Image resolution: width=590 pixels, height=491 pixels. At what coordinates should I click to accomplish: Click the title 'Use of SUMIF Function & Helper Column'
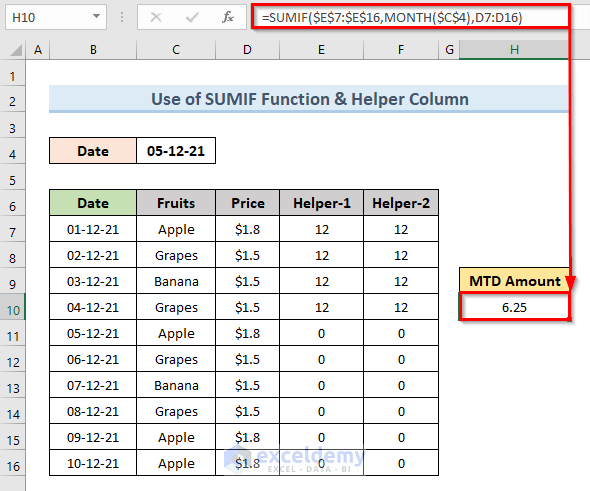tap(310, 99)
